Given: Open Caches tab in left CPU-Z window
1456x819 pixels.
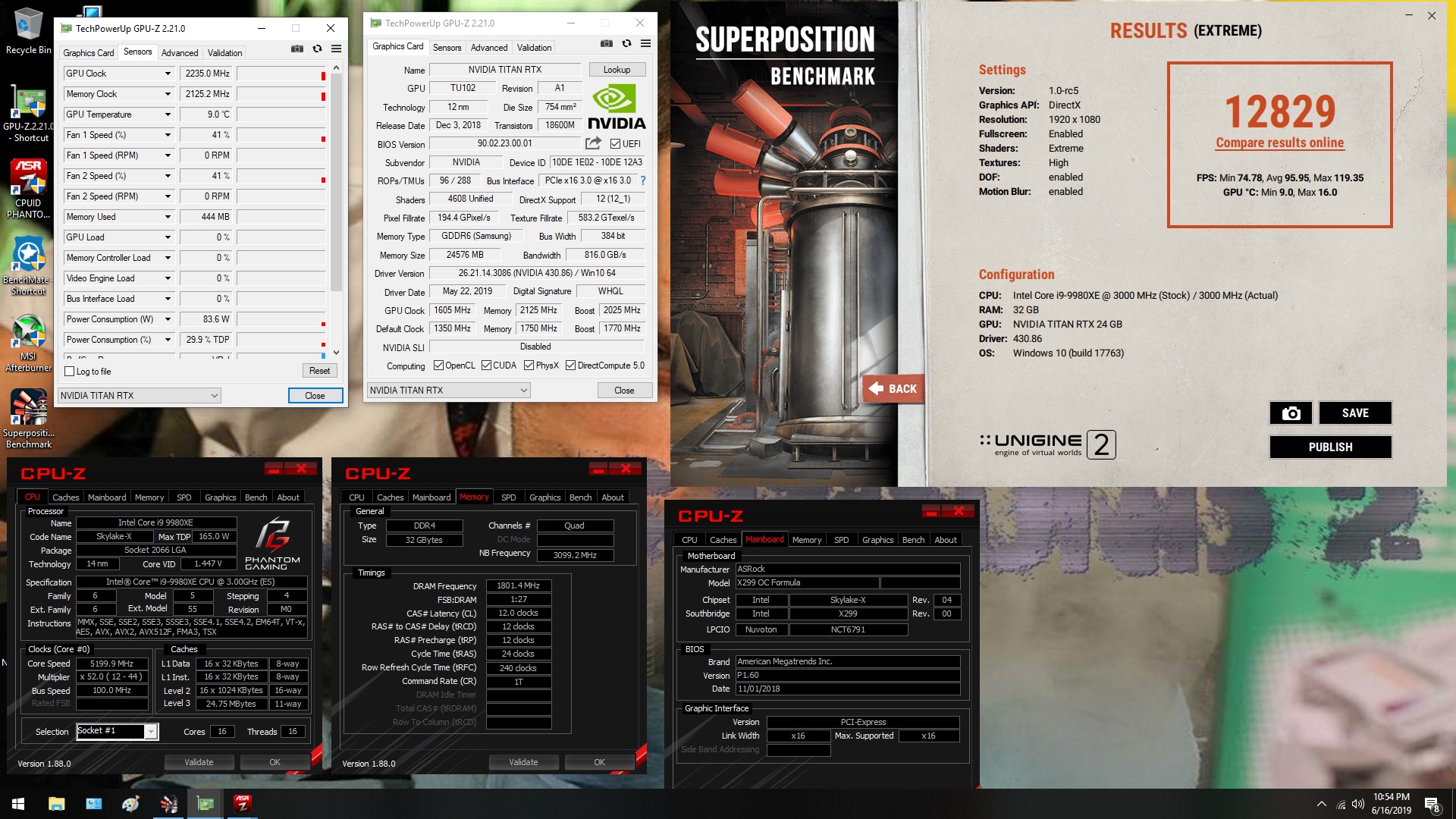Looking at the screenshot, I should pyautogui.click(x=65, y=497).
